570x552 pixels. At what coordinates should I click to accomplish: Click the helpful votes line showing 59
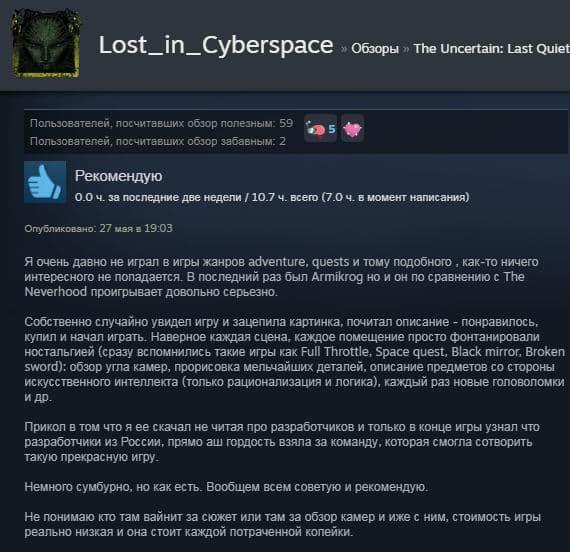161,123
